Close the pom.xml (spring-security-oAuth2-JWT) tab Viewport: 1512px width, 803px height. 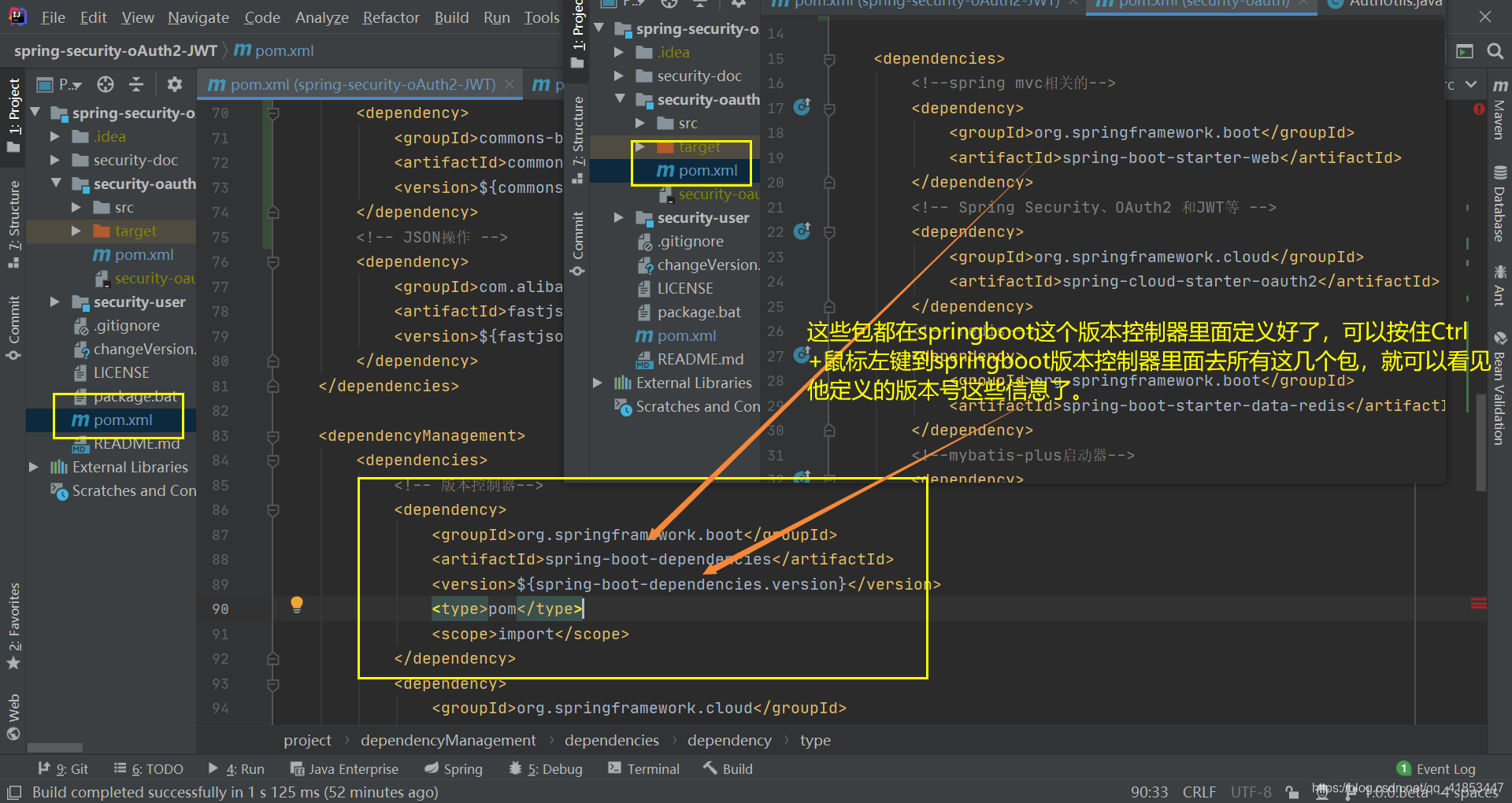point(510,84)
